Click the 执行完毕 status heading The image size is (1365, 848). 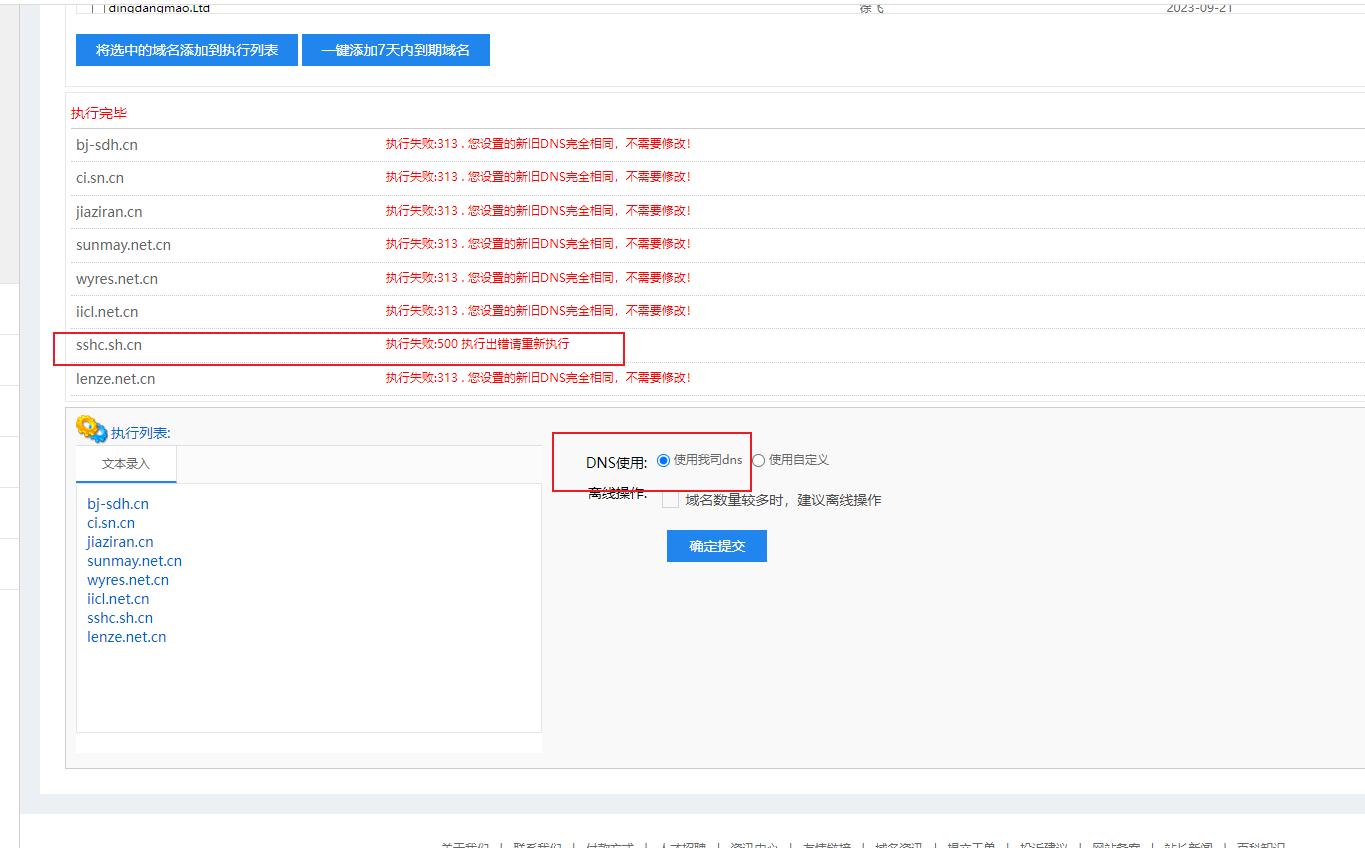99,113
